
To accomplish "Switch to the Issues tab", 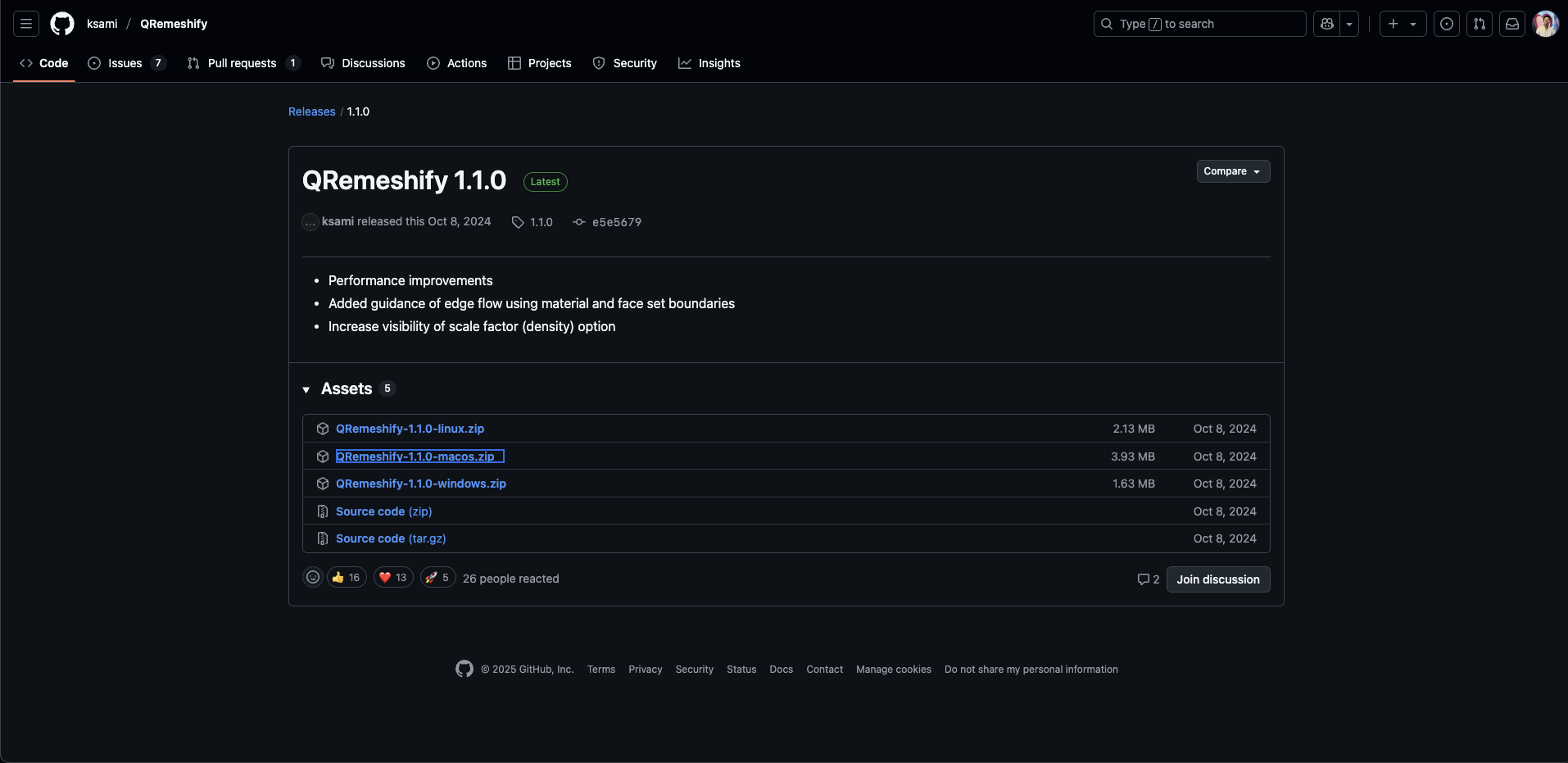I will 127,63.
